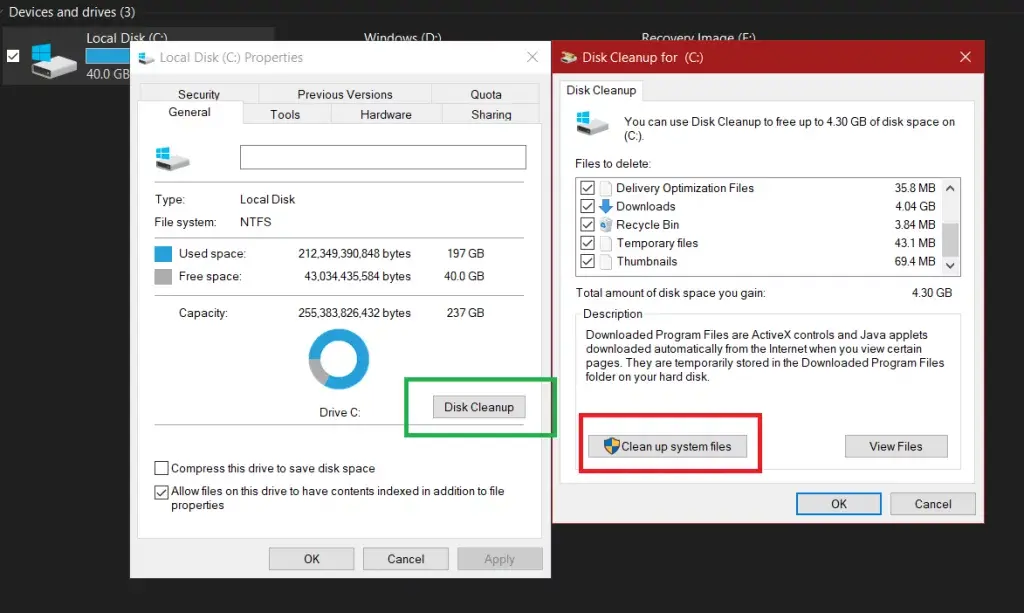The image size is (1024, 613).
Task: Uncheck Delivery Optimization Files checkbox
Action: pyautogui.click(x=587, y=188)
